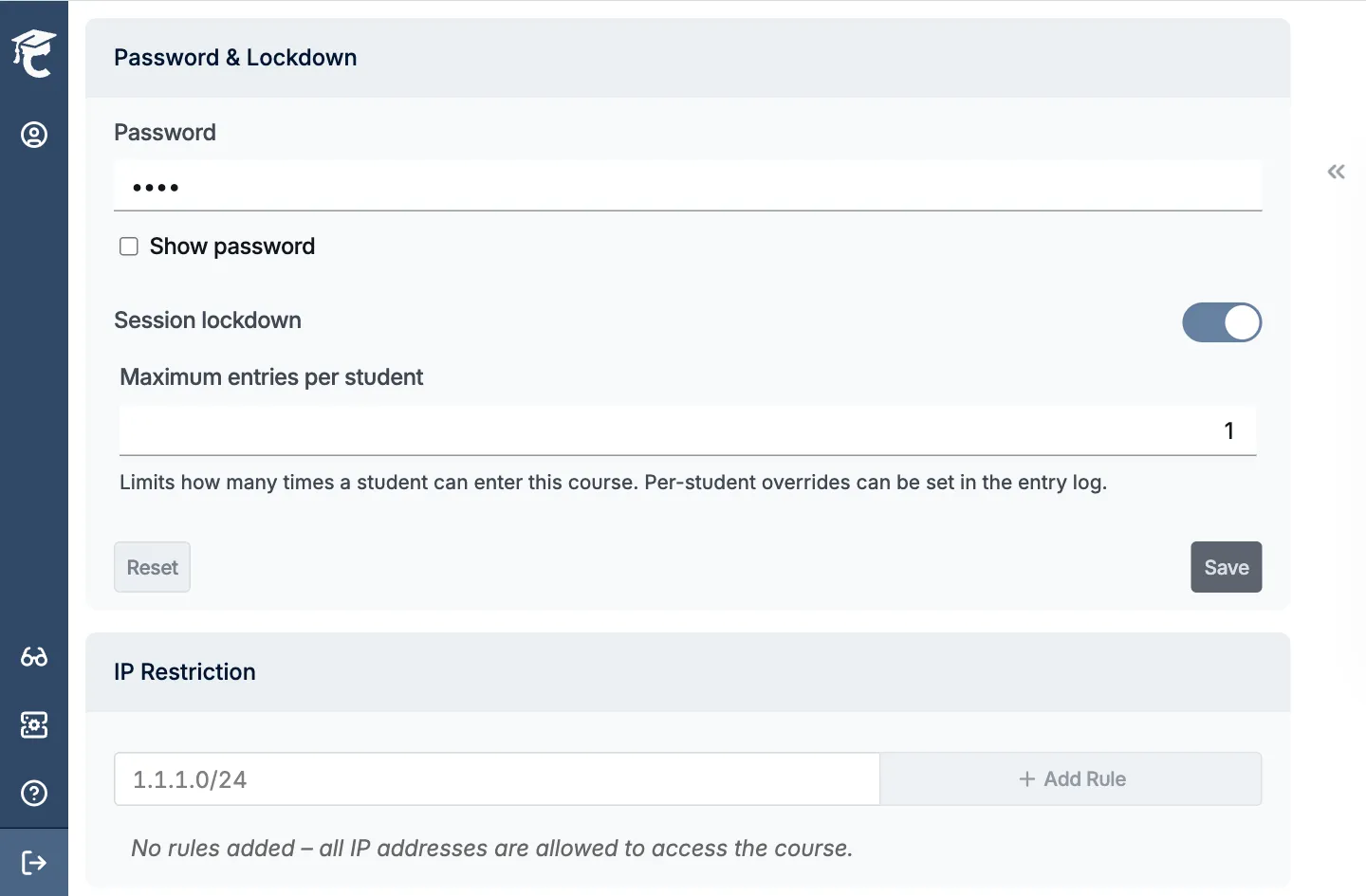Click the IP Restriction section header
This screenshot has width=1366, height=896.
coord(185,671)
